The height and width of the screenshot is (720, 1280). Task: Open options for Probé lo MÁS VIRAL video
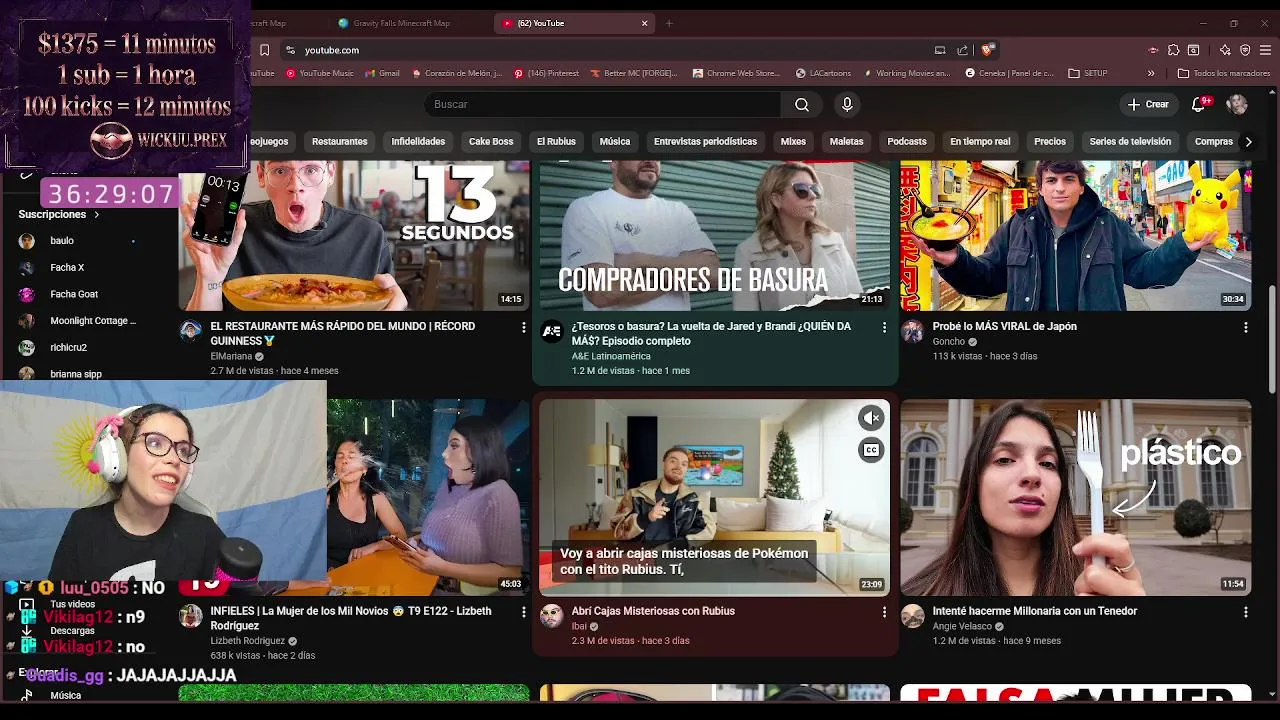click(1245, 327)
